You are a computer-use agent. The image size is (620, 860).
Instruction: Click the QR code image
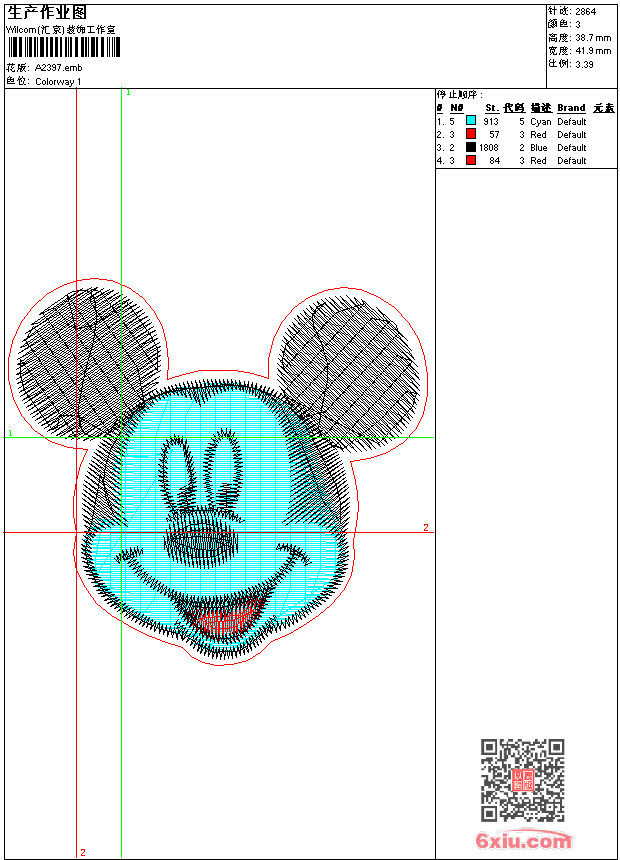coord(522,780)
